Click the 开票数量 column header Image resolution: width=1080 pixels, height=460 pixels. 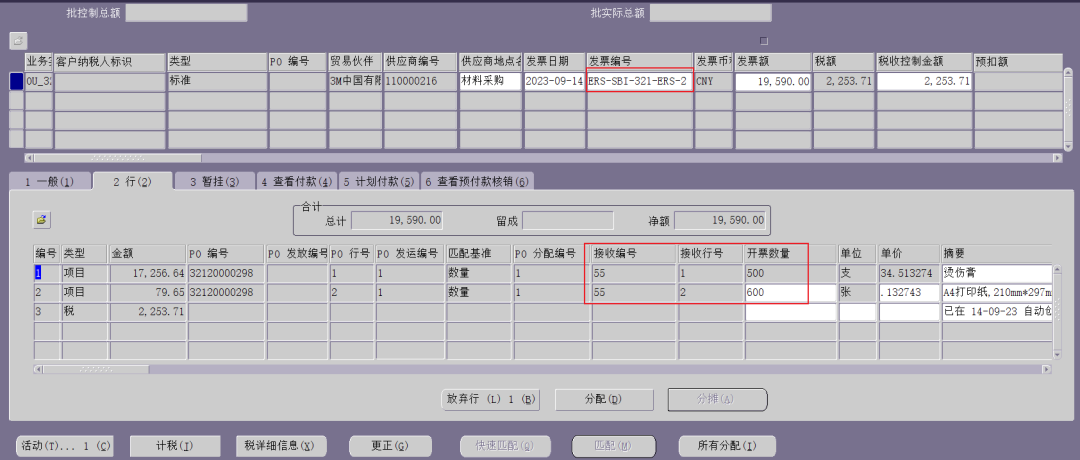pos(789,253)
